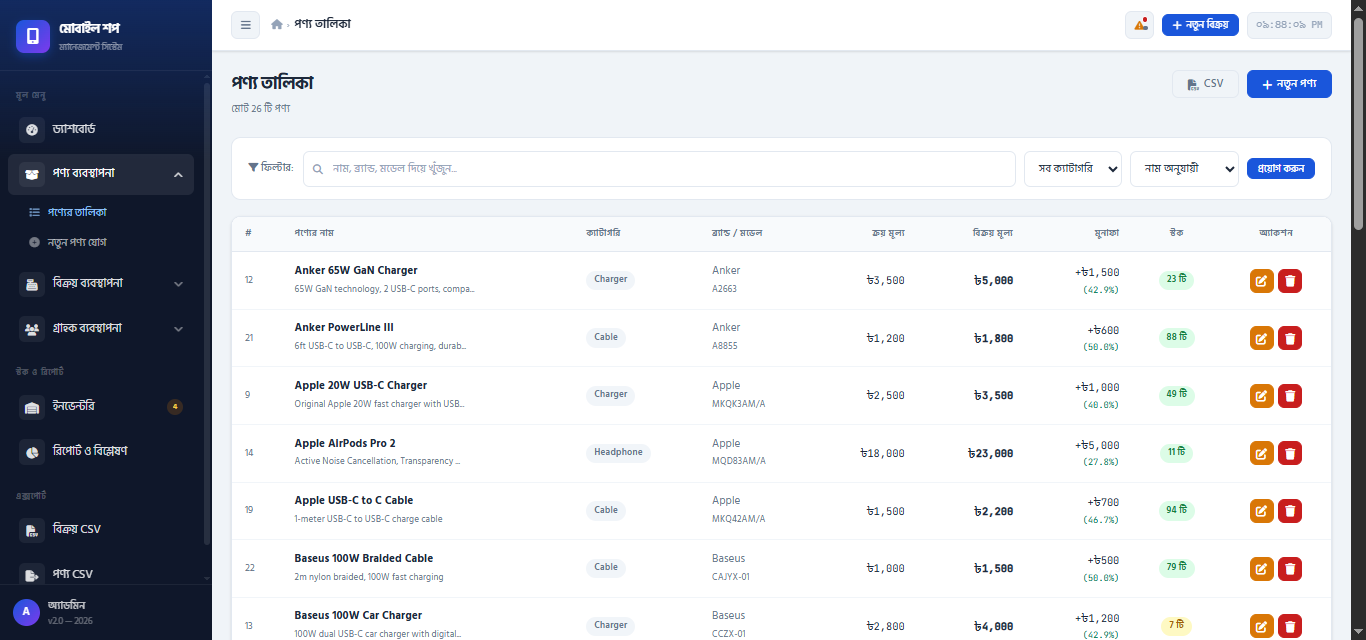Click the পণ্যের নাম column header
The width and height of the screenshot is (1366, 640).
[314, 233]
